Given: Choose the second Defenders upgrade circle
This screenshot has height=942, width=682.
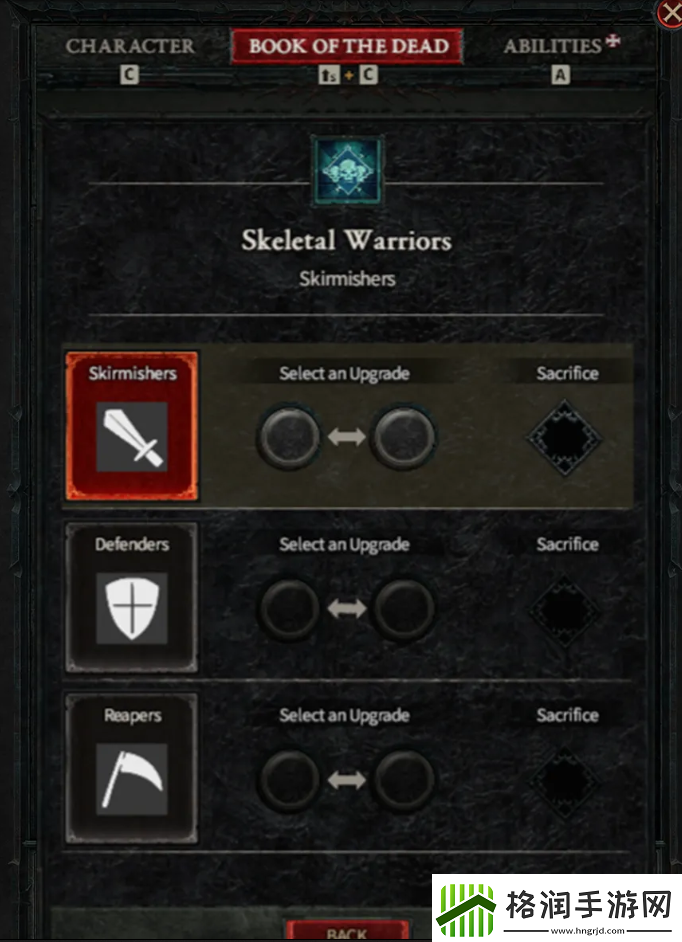Looking at the screenshot, I should pyautogui.click(x=404, y=609).
